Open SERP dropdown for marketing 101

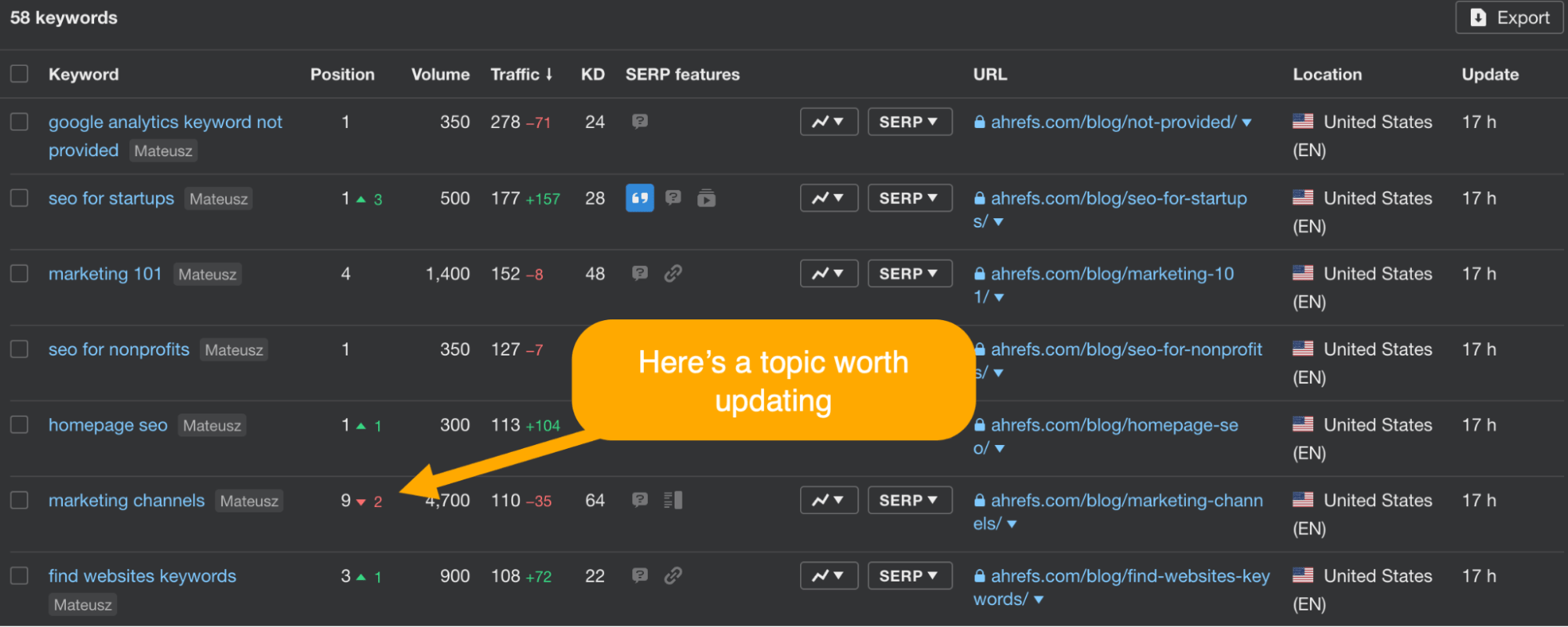click(909, 274)
